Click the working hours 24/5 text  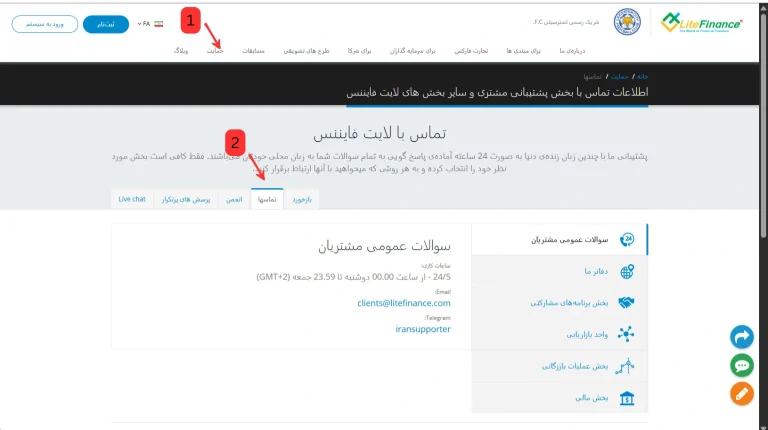[x=353, y=277]
